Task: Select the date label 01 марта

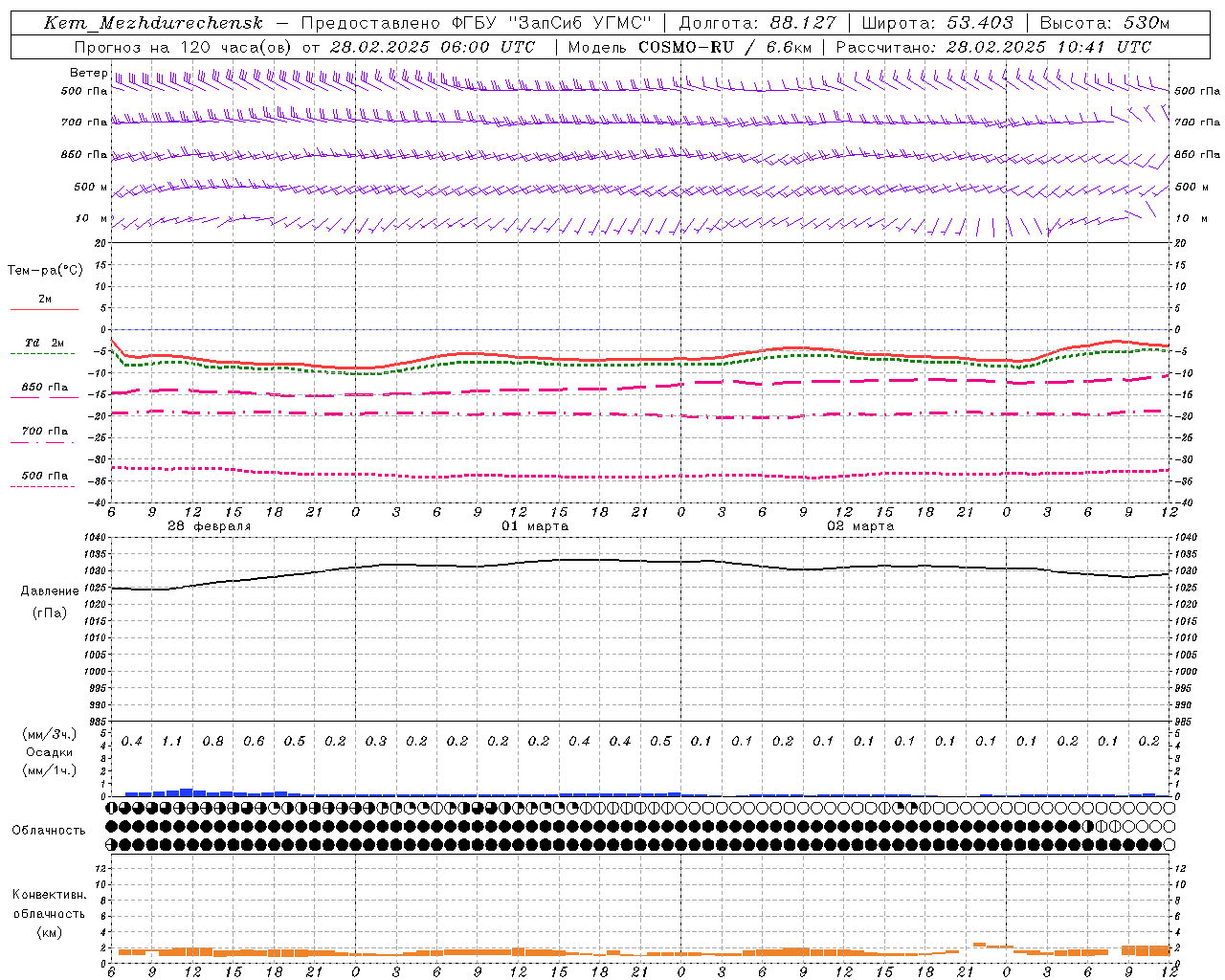Action: tap(535, 526)
